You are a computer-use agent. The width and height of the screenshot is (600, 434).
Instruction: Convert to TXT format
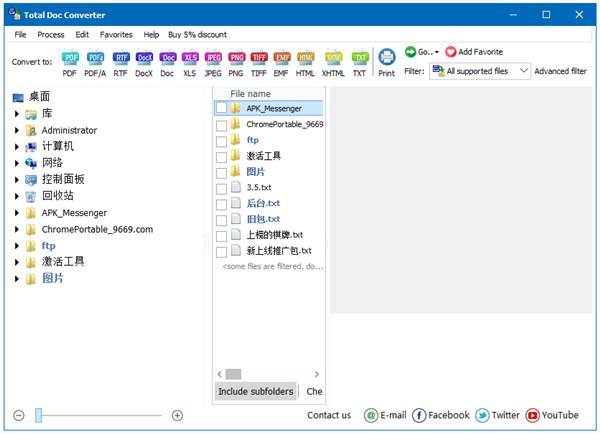360,64
